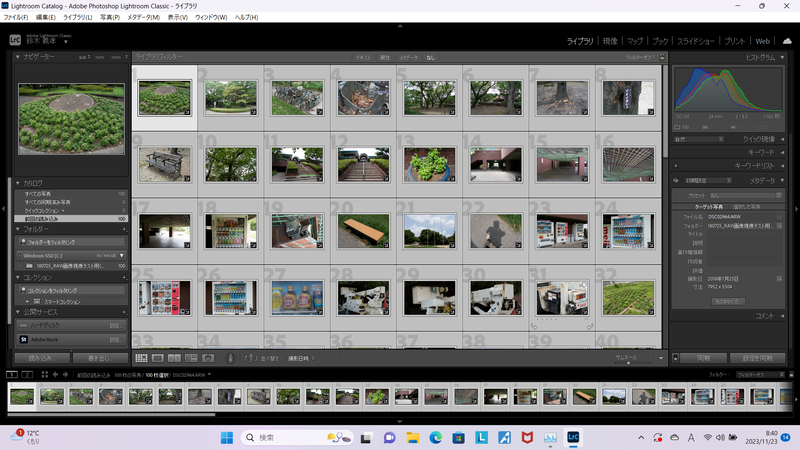
Task: Go back with the filmstrip left arrow
Action: [55, 374]
